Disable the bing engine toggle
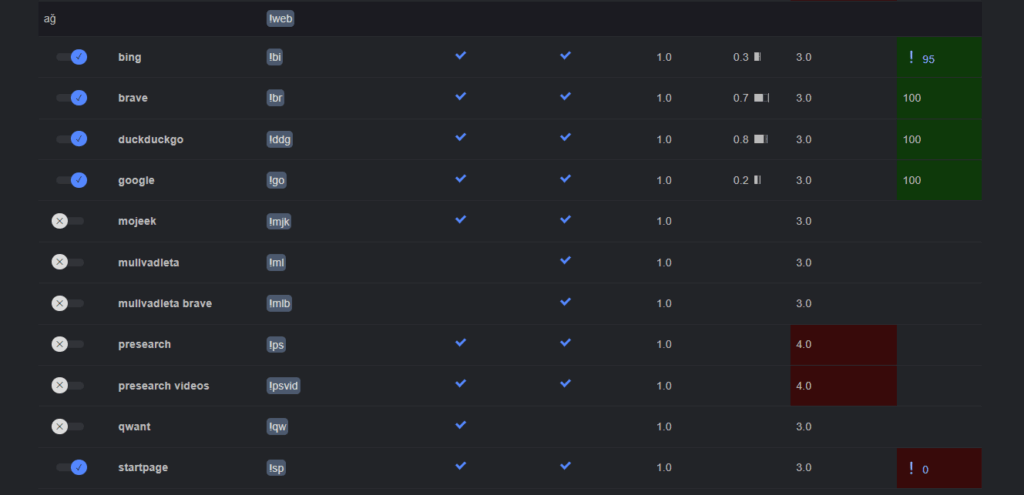Viewport: 1024px width, 495px height. coord(72,57)
